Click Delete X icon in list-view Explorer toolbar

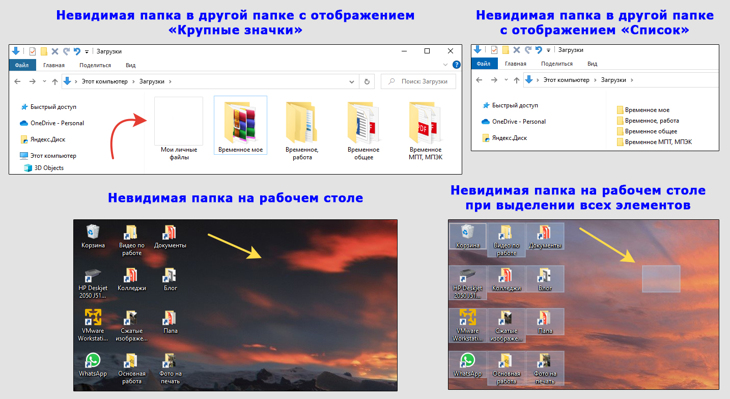click(x=517, y=50)
